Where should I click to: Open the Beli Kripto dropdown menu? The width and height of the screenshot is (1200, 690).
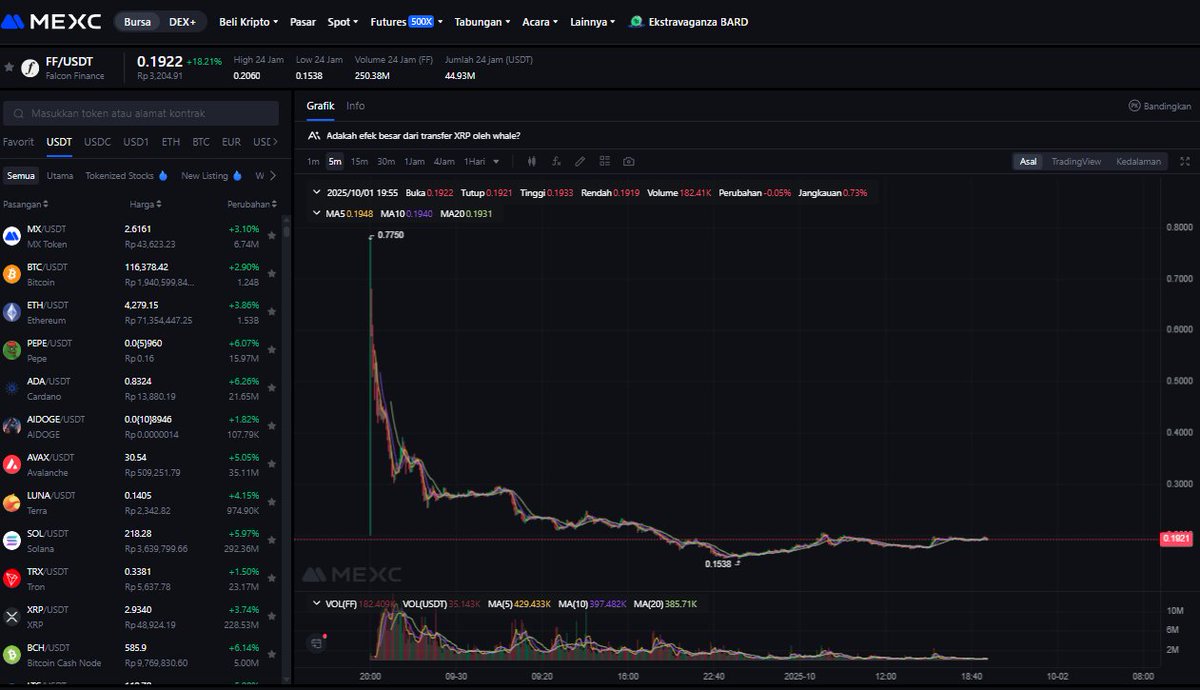250,21
